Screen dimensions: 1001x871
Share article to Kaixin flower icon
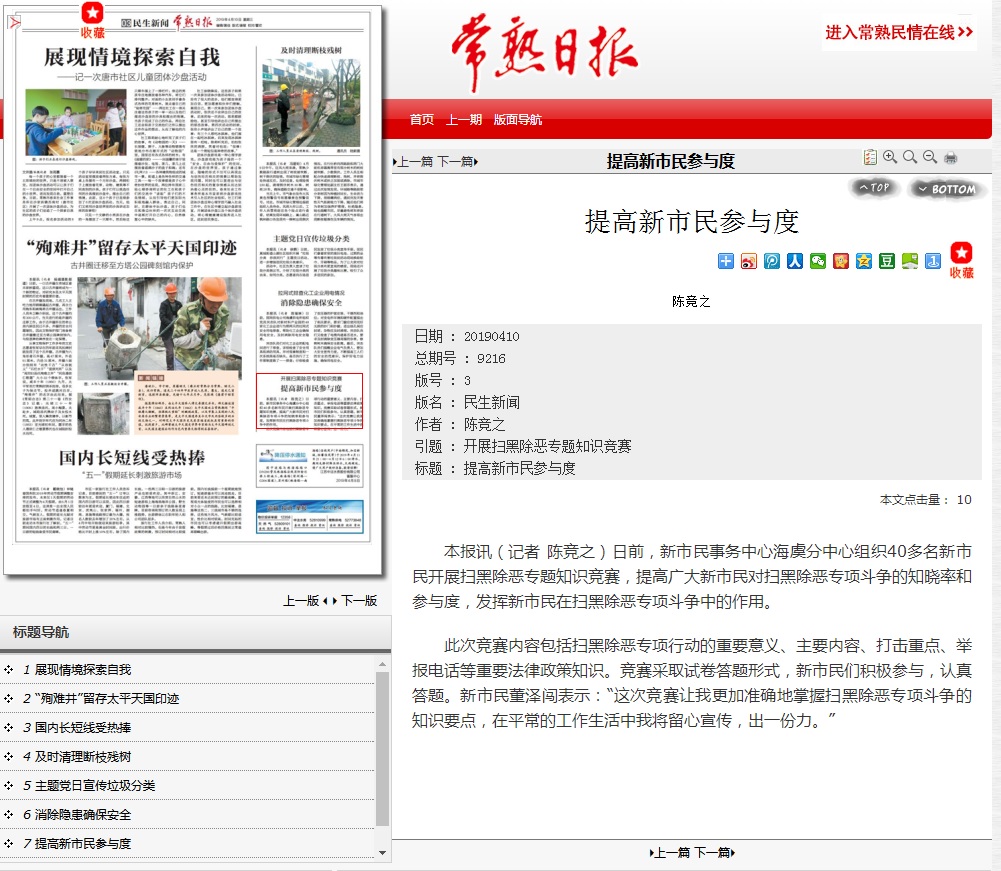[x=841, y=261]
